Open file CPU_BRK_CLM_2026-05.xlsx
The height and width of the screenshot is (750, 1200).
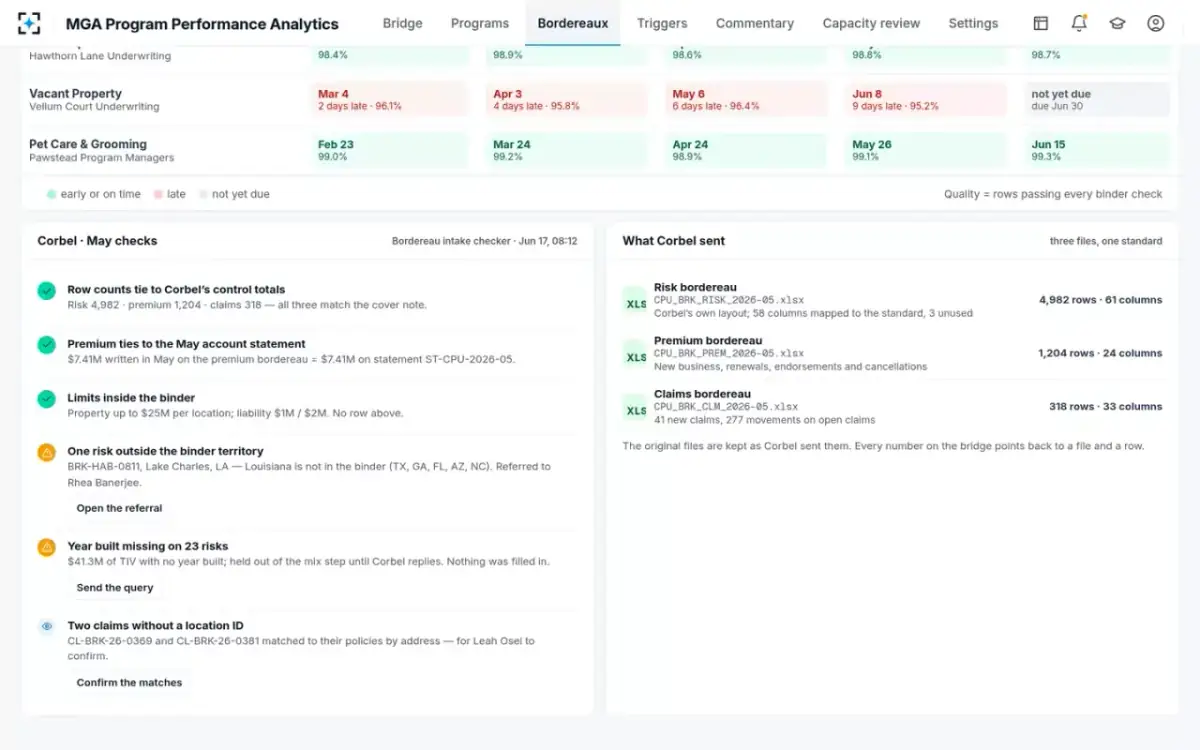click(726, 406)
